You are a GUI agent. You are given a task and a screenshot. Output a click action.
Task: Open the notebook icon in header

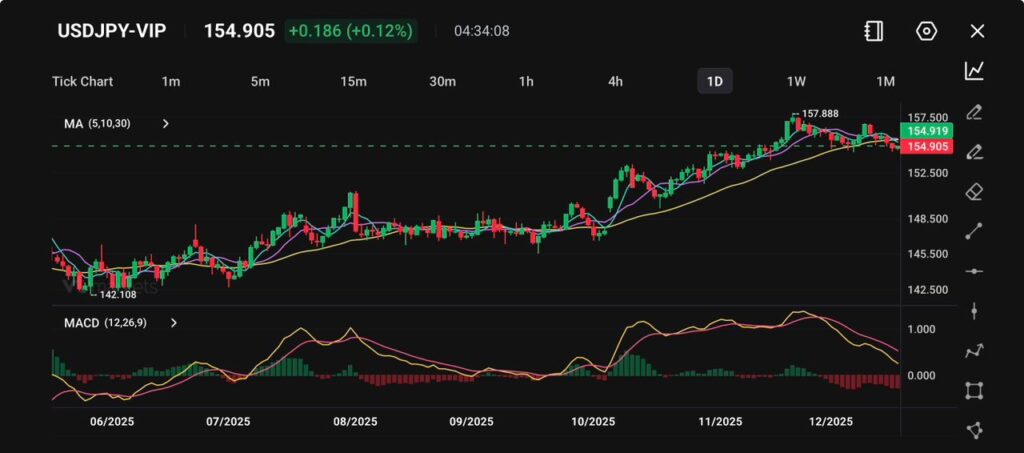tap(874, 31)
